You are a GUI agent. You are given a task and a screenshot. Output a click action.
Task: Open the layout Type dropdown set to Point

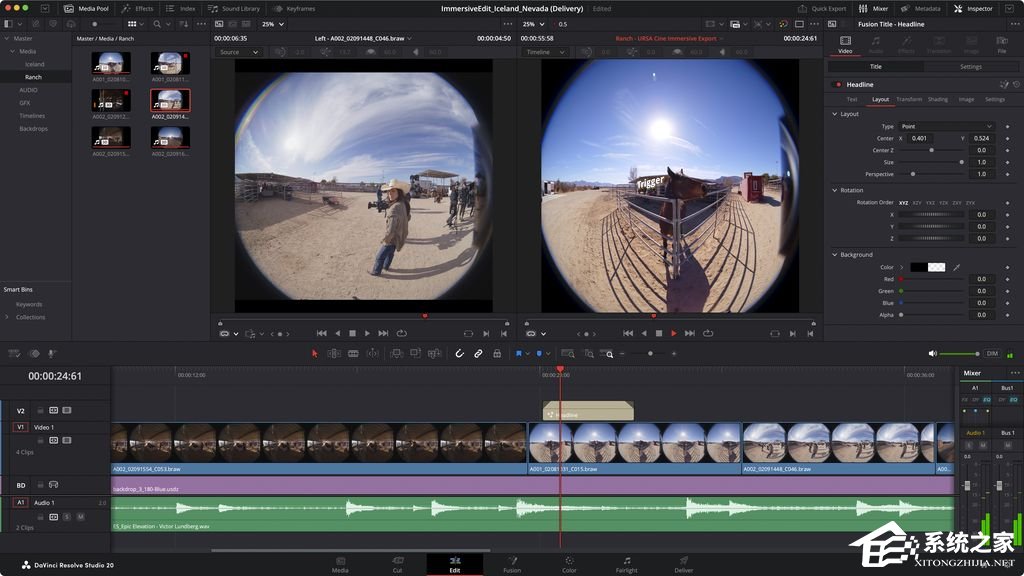(946, 126)
